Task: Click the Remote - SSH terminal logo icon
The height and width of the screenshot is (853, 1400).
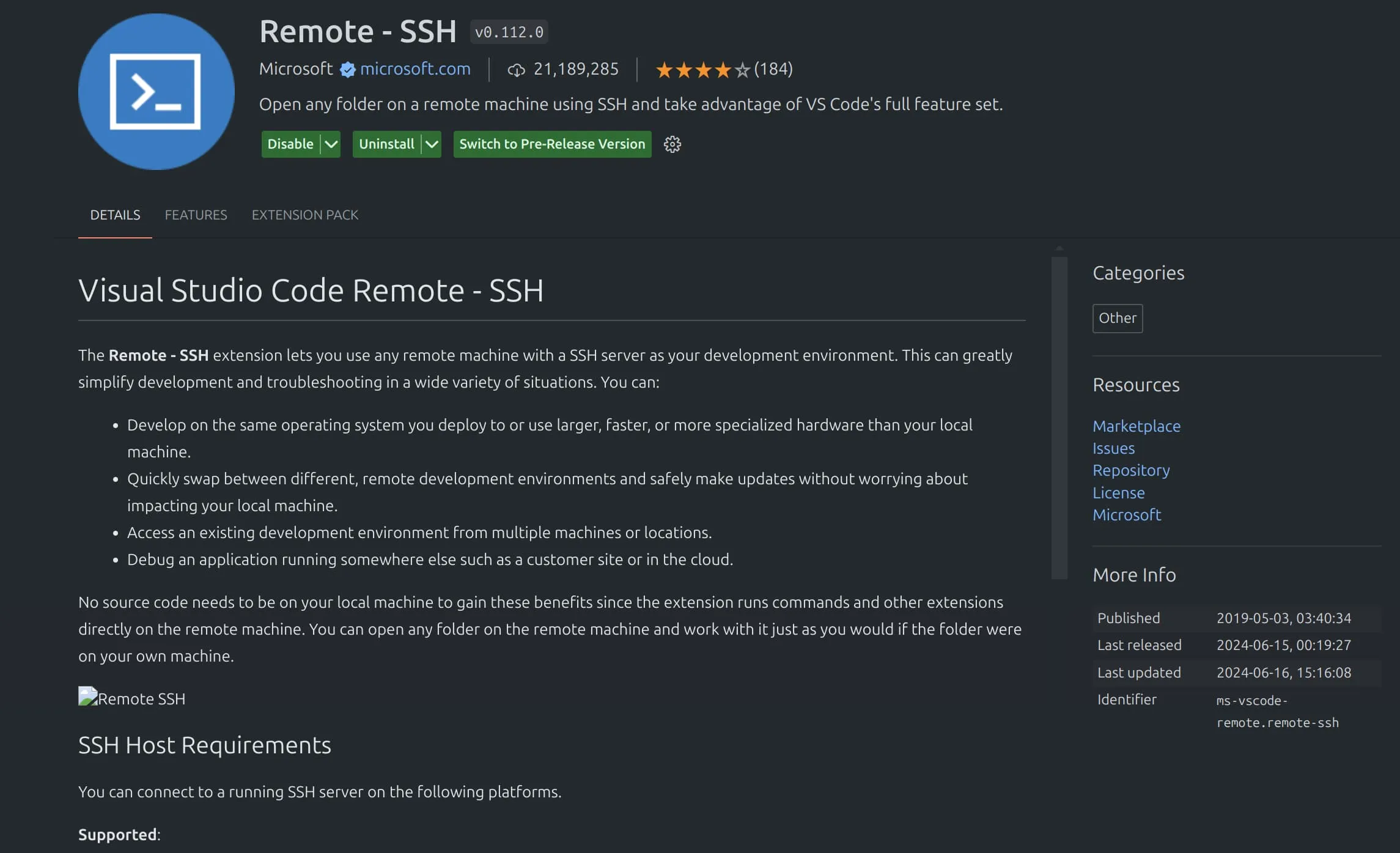Action: tap(156, 92)
